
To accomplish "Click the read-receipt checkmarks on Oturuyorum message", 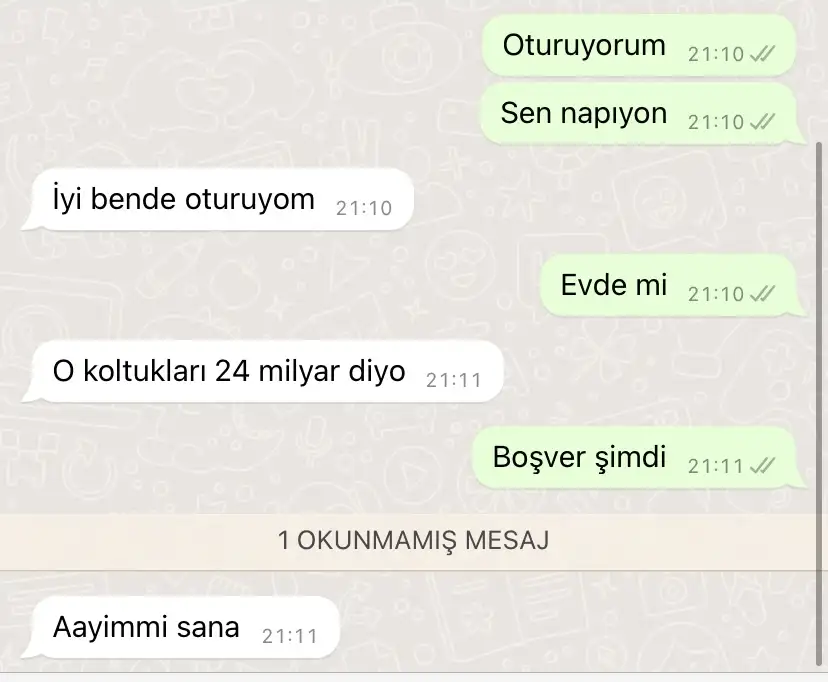I will click(x=762, y=54).
